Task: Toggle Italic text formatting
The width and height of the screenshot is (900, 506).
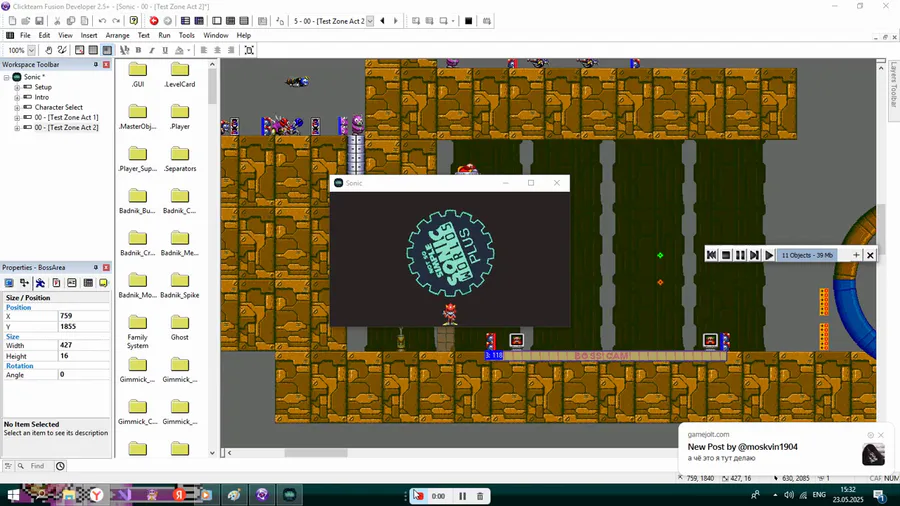Action: click(152, 50)
